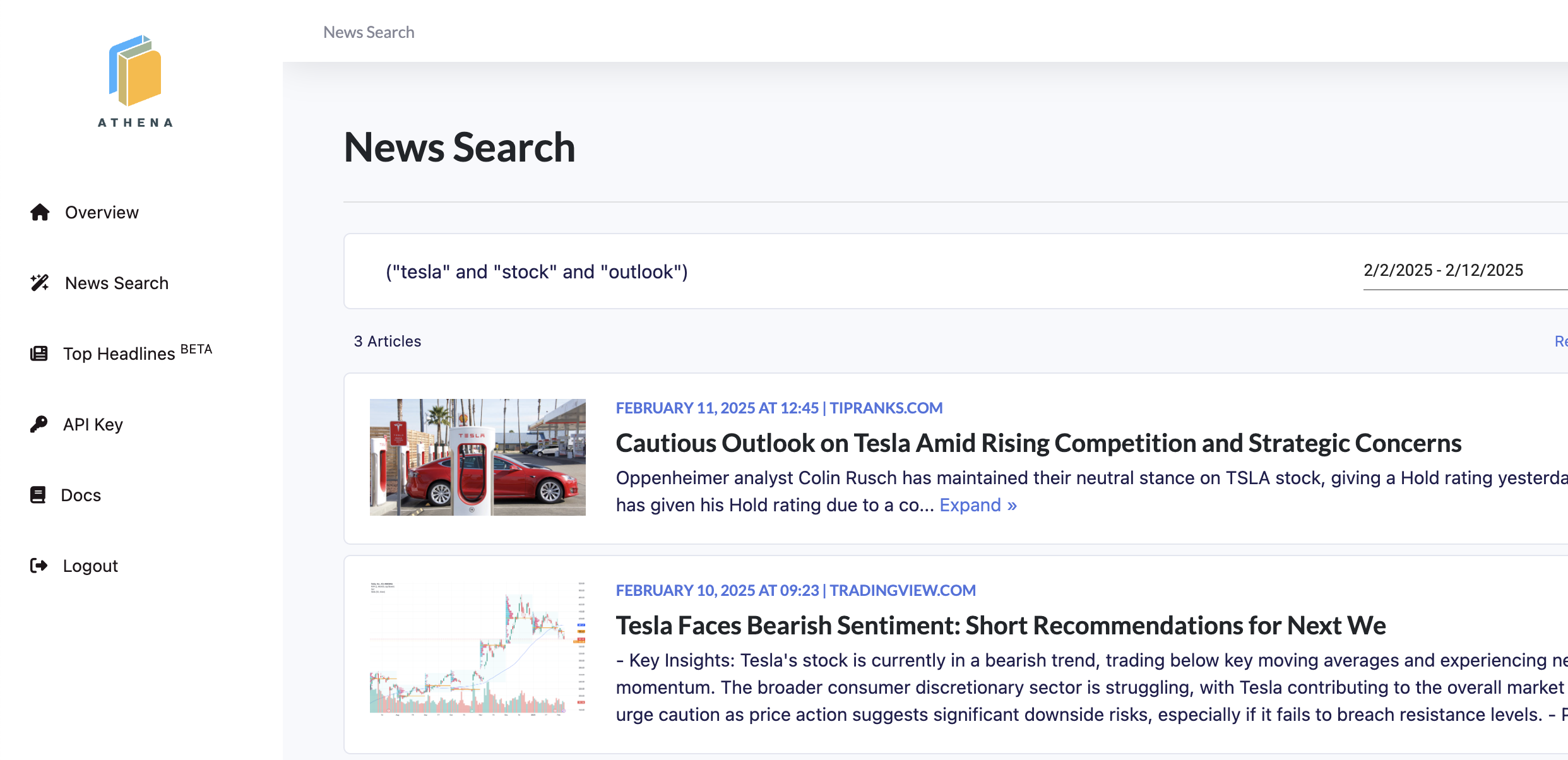Open the TIPRANKS.COM source link

coord(886,408)
